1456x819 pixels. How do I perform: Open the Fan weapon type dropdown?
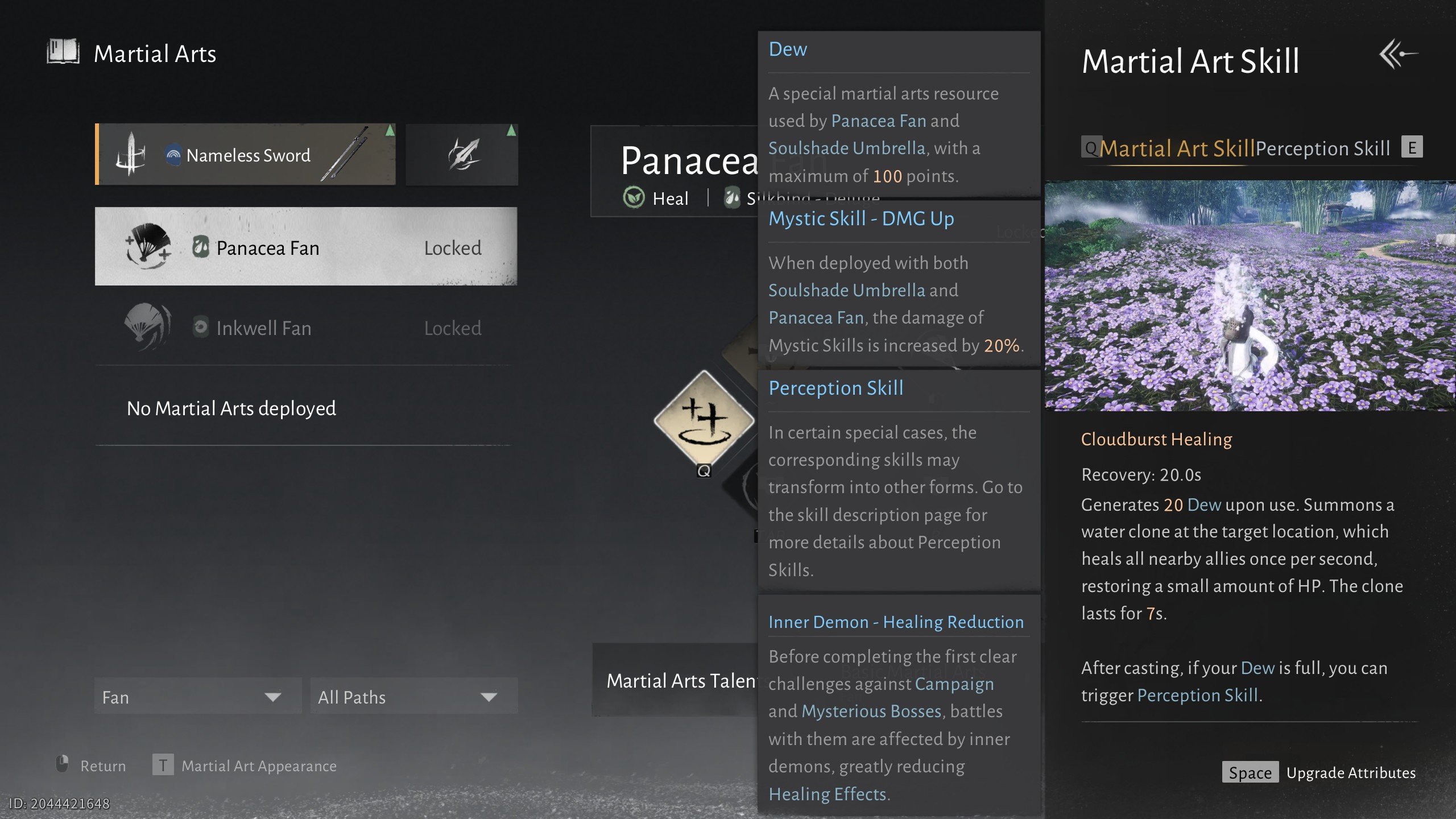pos(197,696)
